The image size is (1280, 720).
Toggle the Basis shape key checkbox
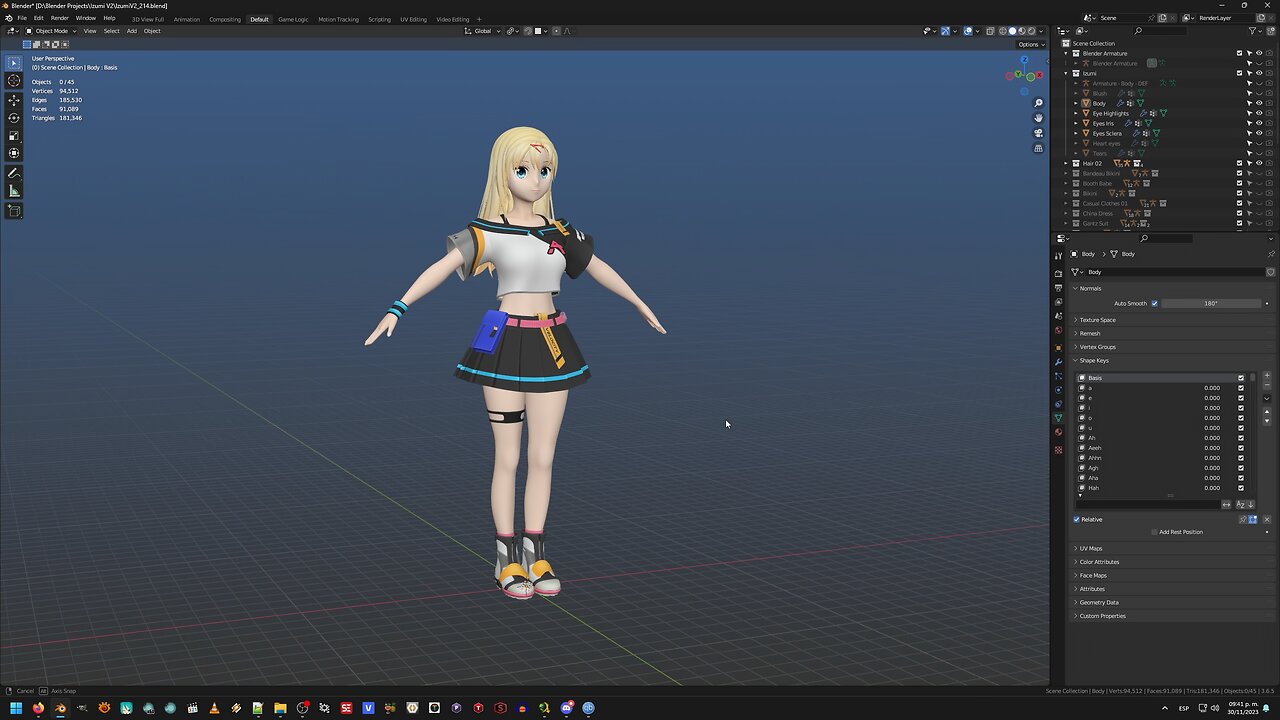pos(1241,378)
